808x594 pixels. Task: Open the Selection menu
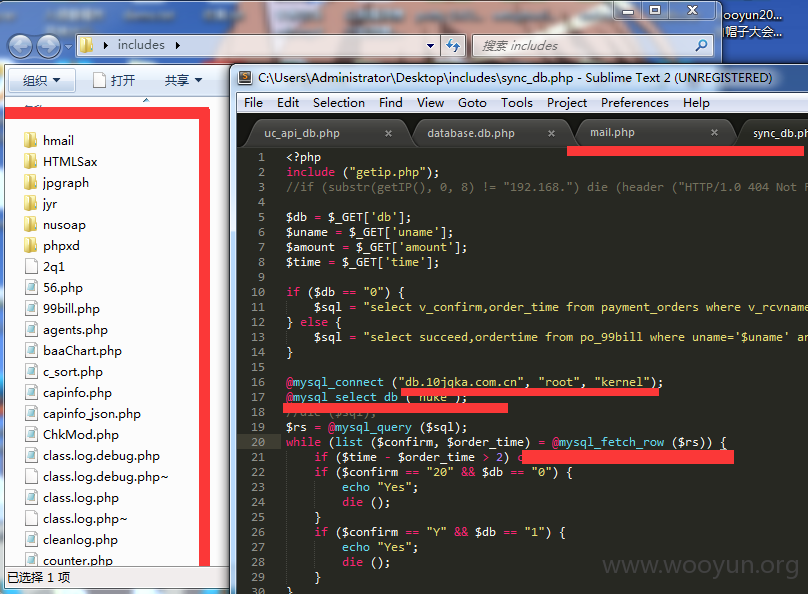339,103
